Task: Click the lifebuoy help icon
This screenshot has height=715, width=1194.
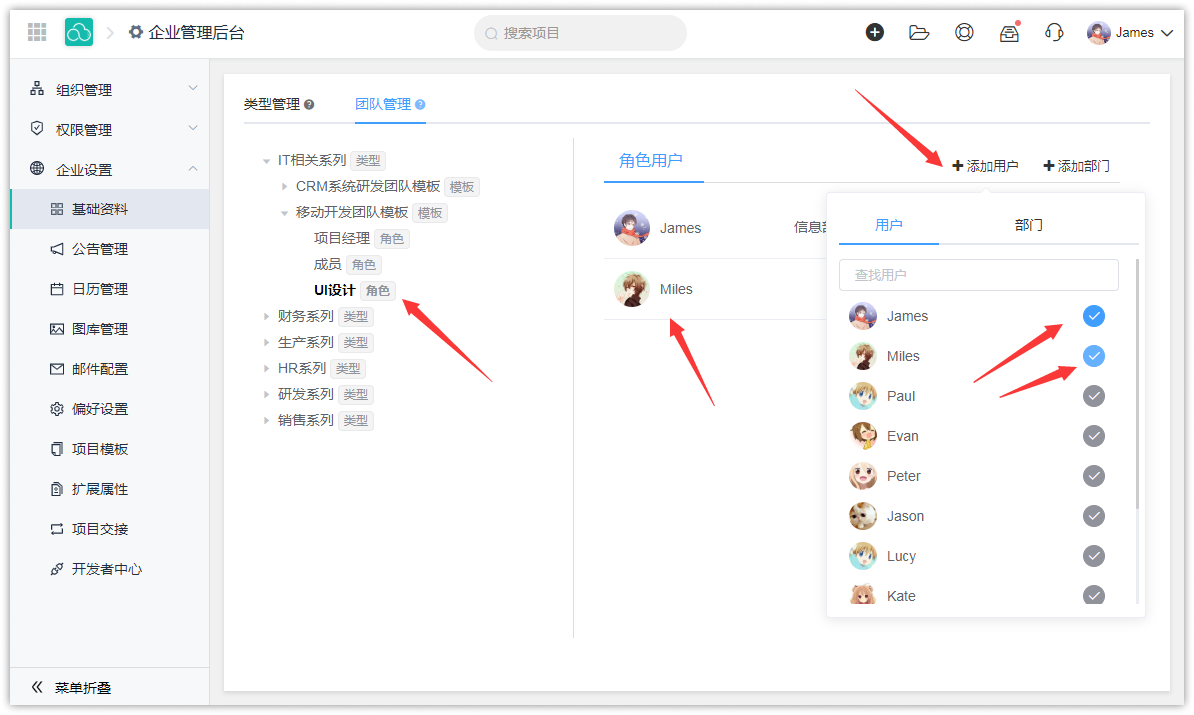Action: [964, 32]
